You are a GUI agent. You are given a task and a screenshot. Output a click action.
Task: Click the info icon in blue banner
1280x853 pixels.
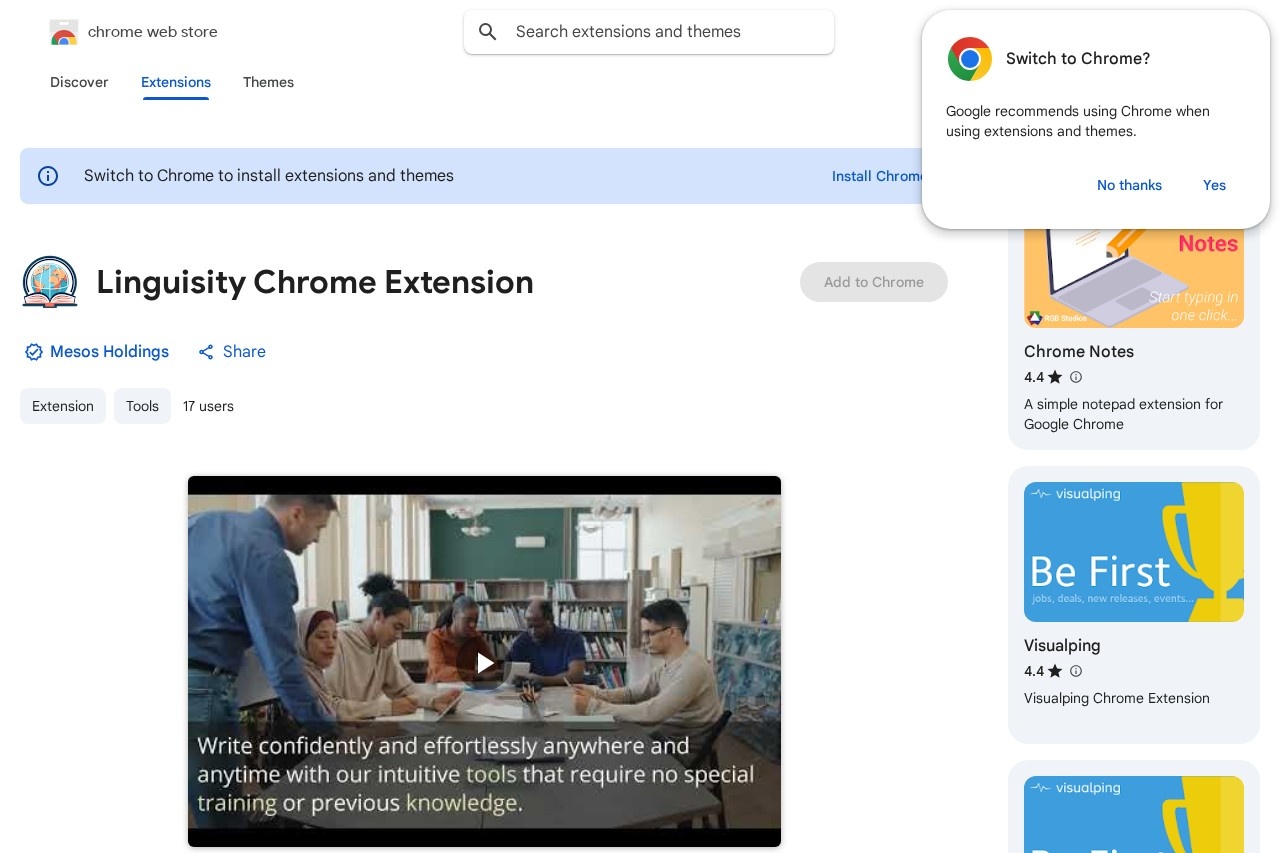click(48, 176)
